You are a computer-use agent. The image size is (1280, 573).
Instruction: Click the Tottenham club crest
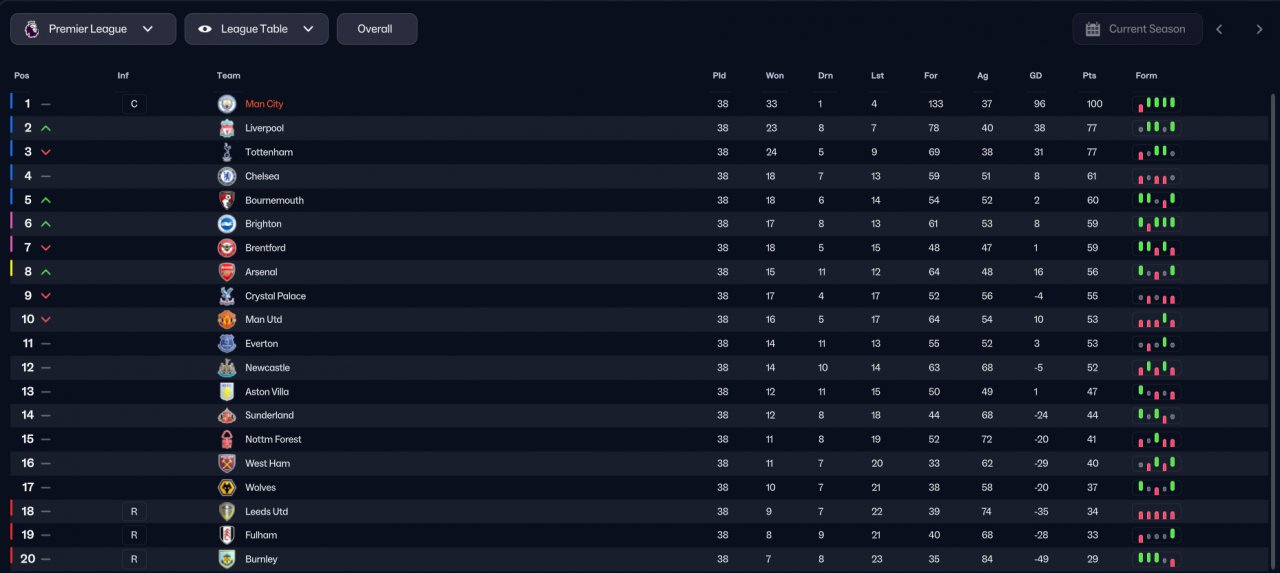[x=227, y=152]
